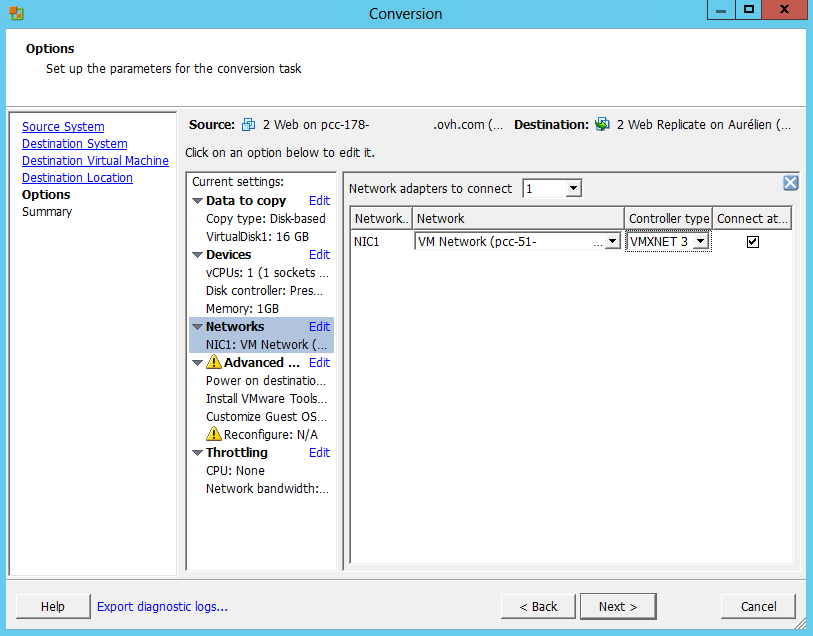Select the Networks settings item
Image resolution: width=813 pixels, height=636 pixels.
[235, 327]
